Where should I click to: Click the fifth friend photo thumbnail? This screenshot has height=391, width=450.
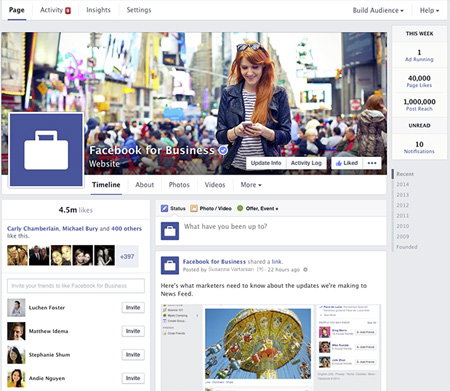[104, 255]
